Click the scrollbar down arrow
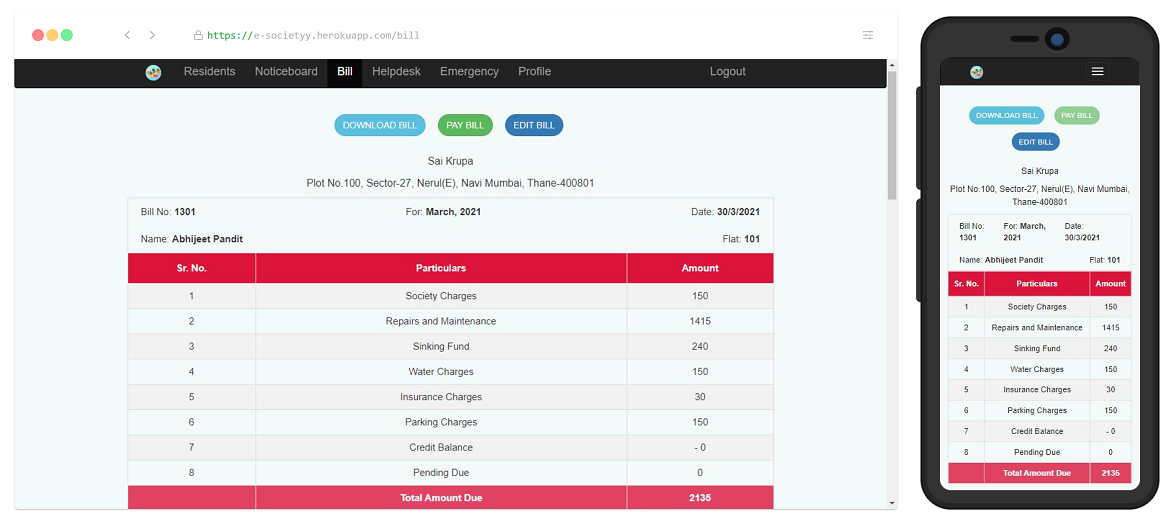The width and height of the screenshot is (1172, 528). (x=892, y=503)
